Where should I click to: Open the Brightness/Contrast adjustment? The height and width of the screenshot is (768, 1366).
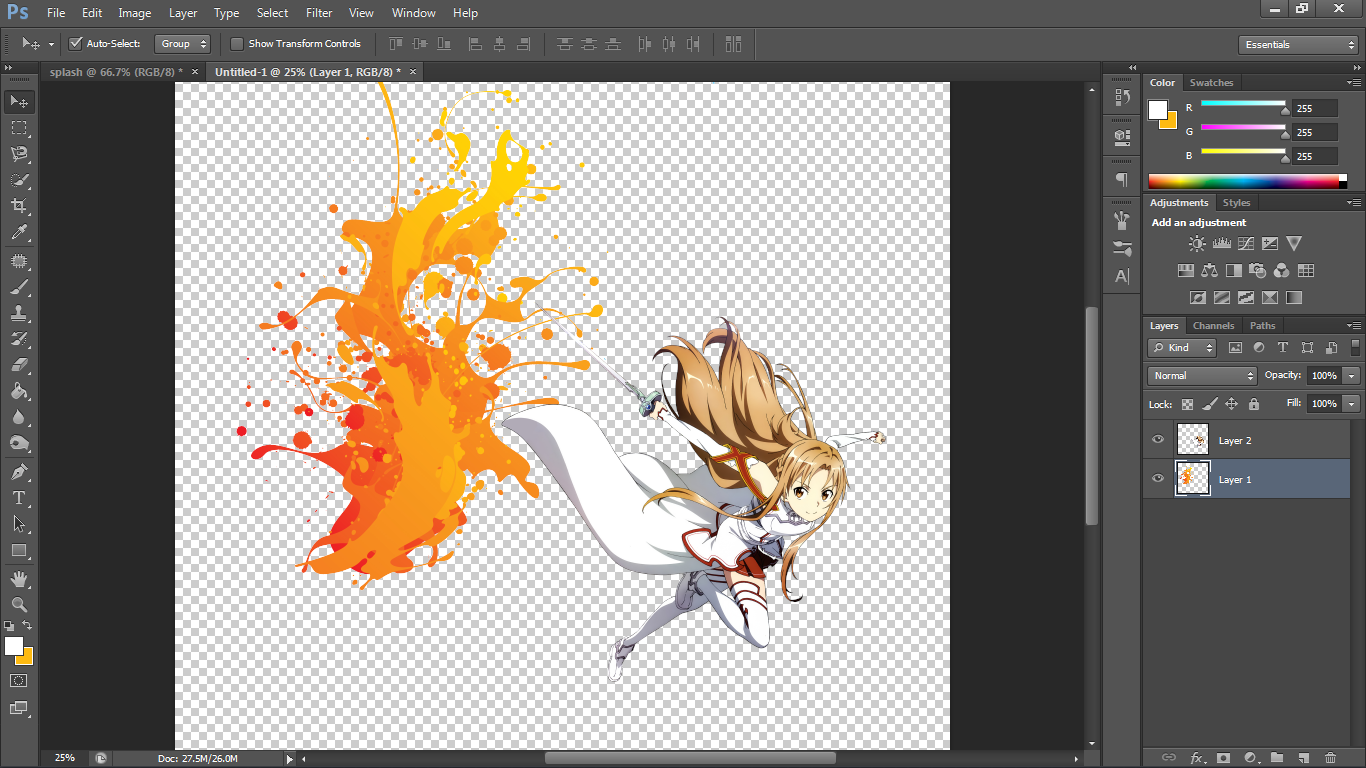pos(1197,242)
